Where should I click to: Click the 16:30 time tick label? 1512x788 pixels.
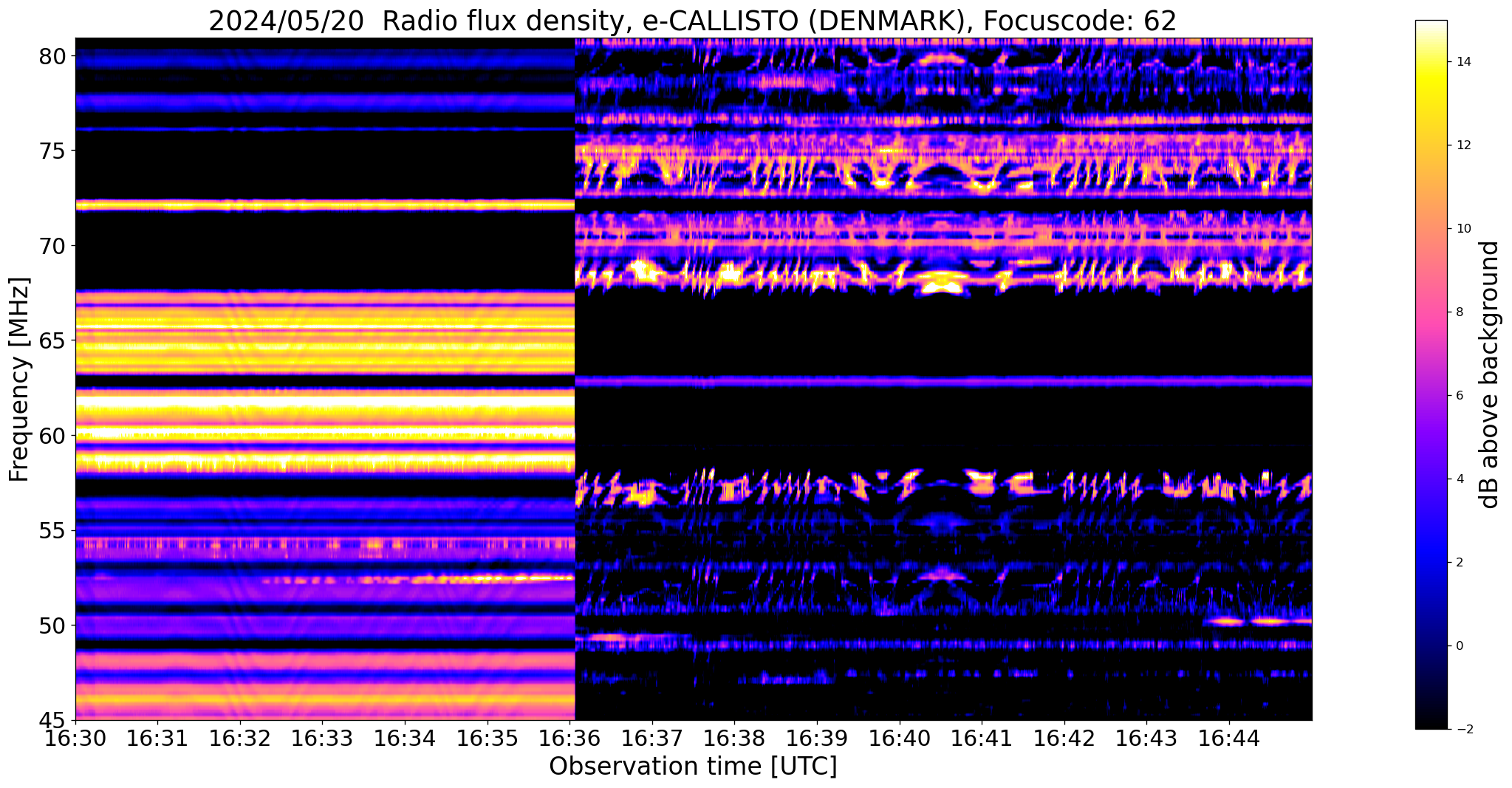point(75,737)
